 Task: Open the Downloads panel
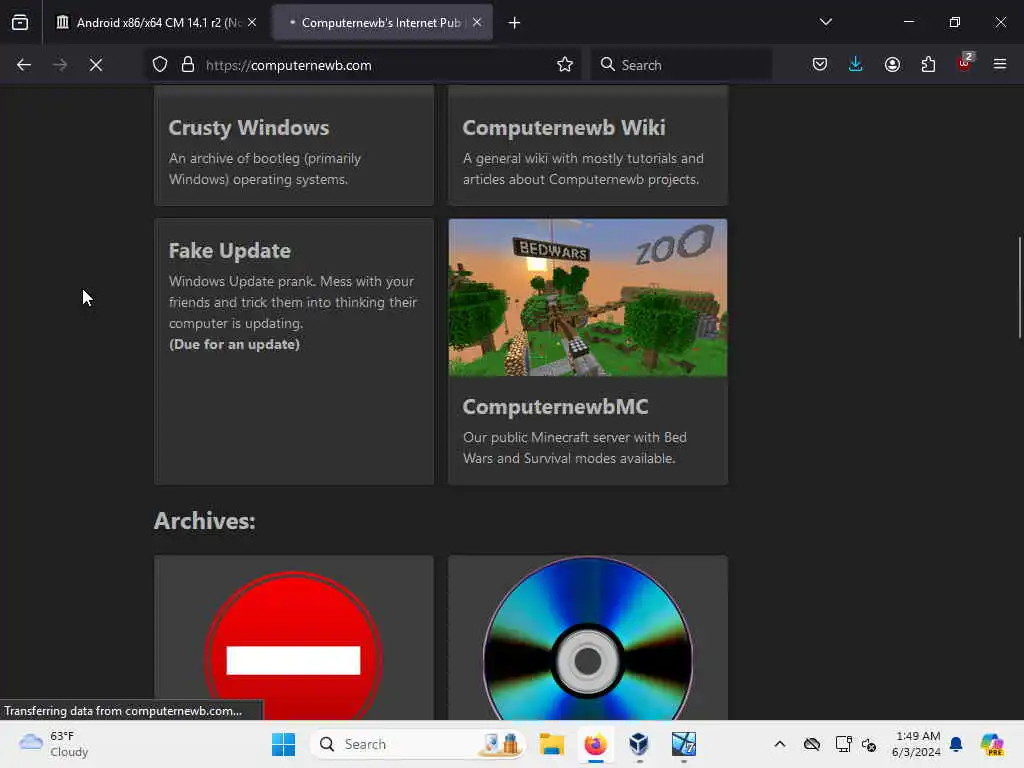click(856, 65)
